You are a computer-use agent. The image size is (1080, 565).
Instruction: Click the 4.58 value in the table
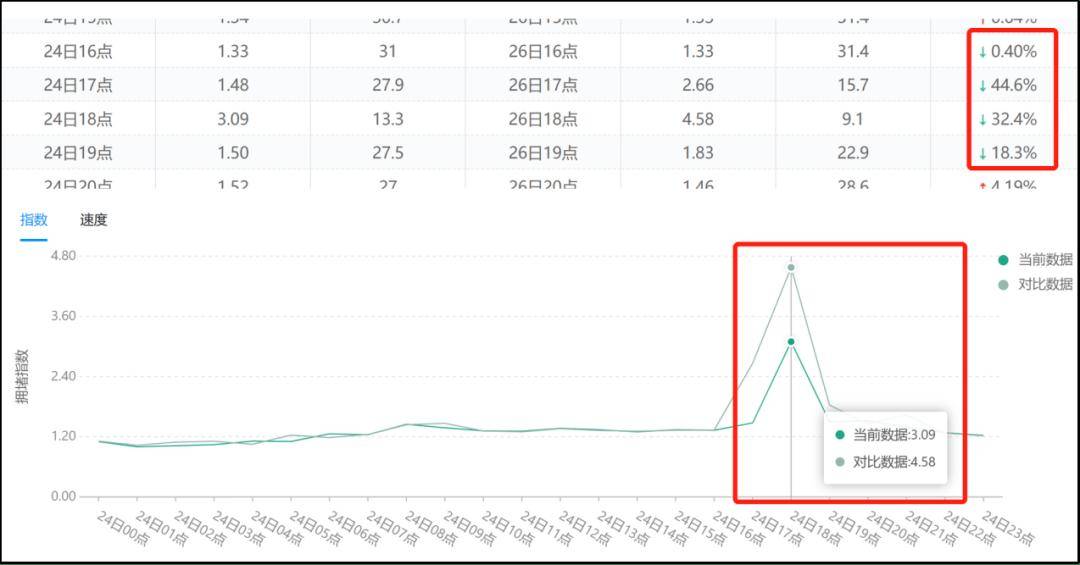point(697,119)
